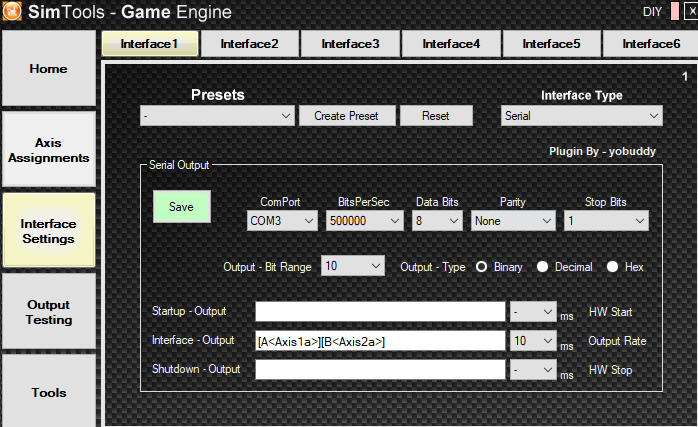Select the Decimal output type radio button
The width and height of the screenshot is (698, 427).
pyautogui.click(x=542, y=267)
